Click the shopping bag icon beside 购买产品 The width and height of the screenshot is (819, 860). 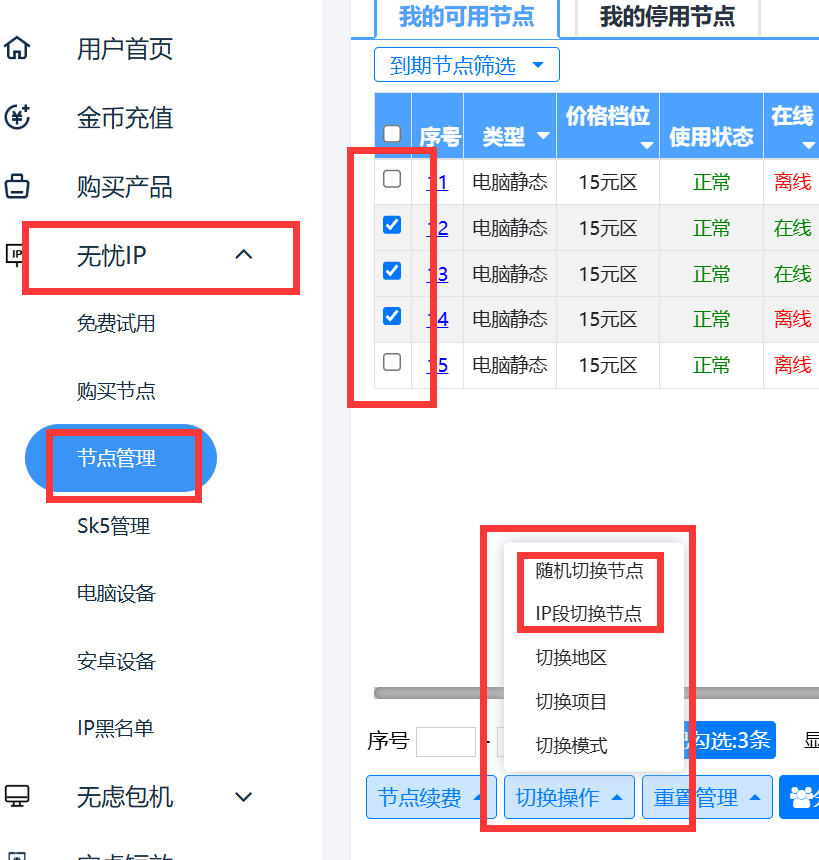[18, 186]
